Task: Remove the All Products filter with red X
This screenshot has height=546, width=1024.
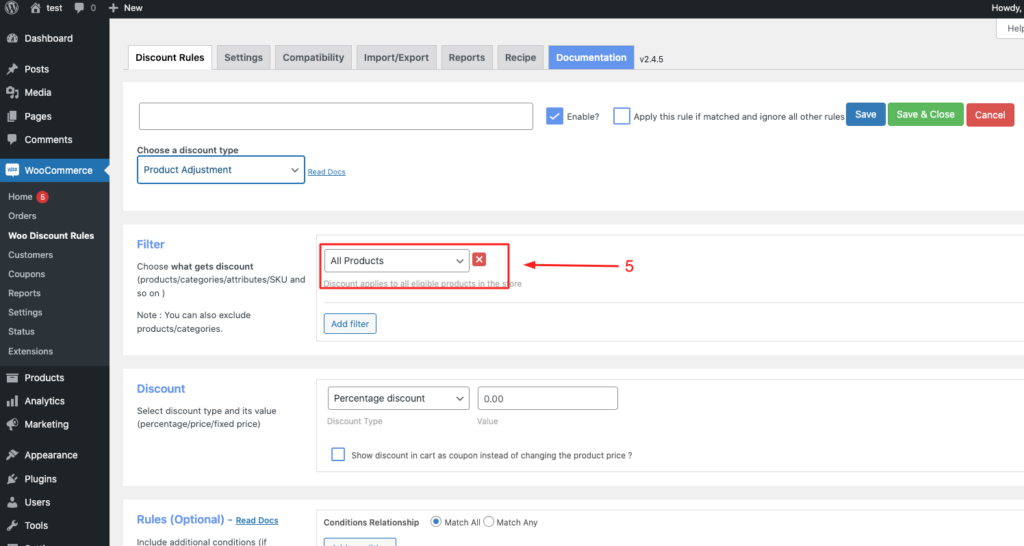Action: [479, 259]
